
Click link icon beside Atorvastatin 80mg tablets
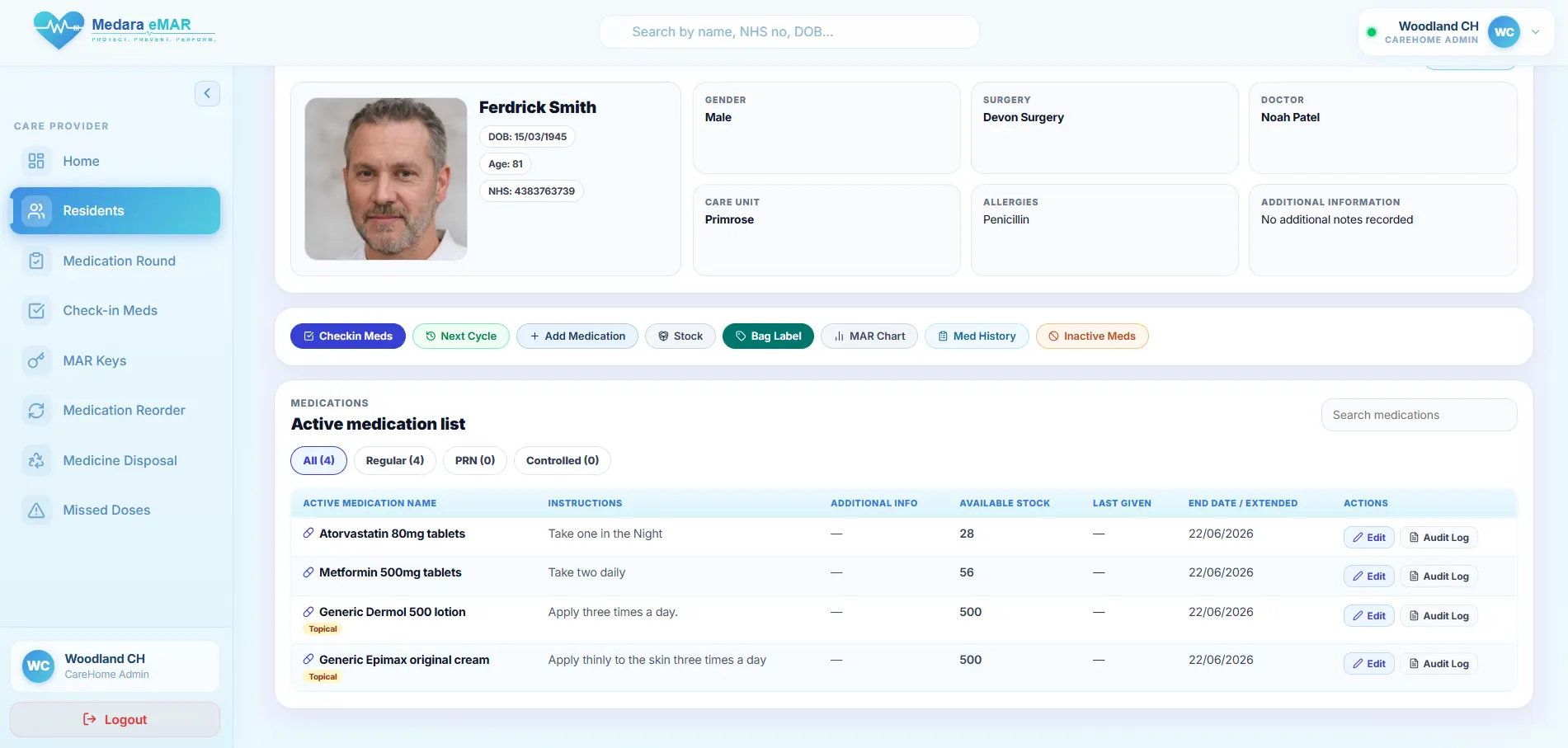[x=308, y=534]
